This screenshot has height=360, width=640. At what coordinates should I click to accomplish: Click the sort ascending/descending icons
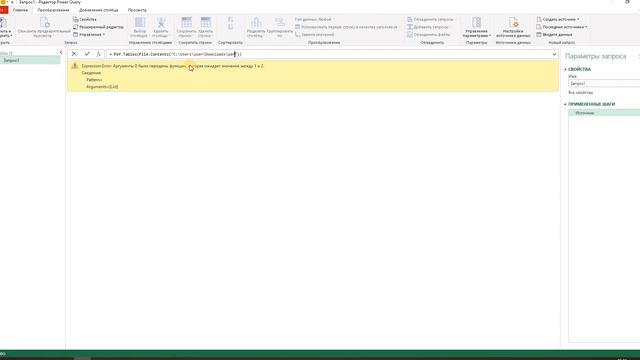tap(231, 23)
